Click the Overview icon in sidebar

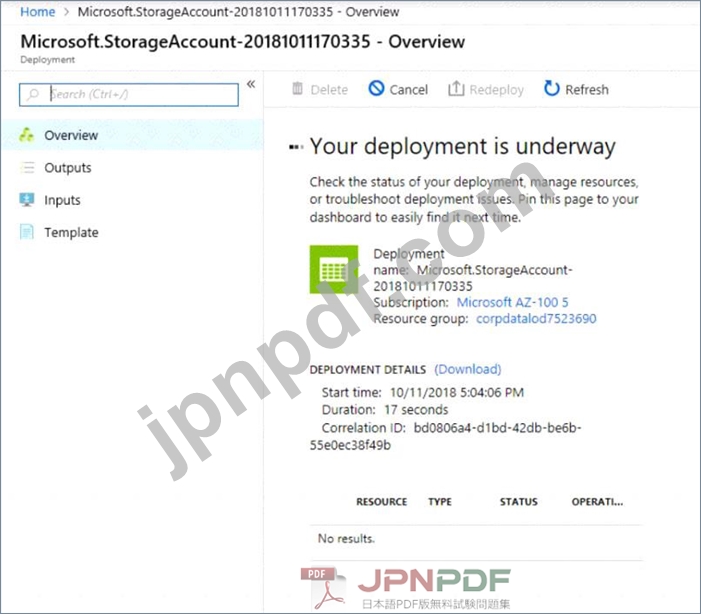tap(26, 135)
